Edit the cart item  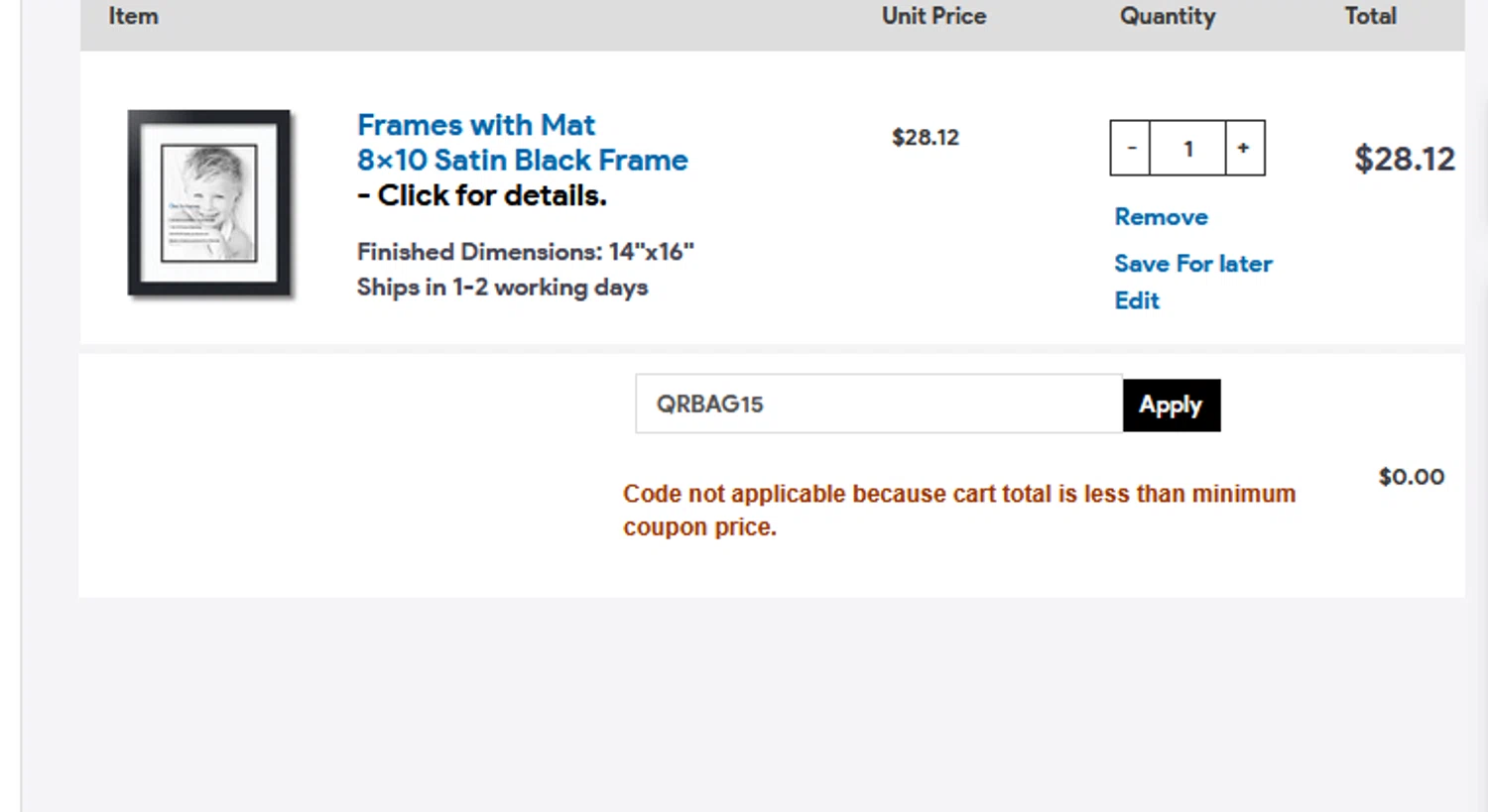(1136, 300)
